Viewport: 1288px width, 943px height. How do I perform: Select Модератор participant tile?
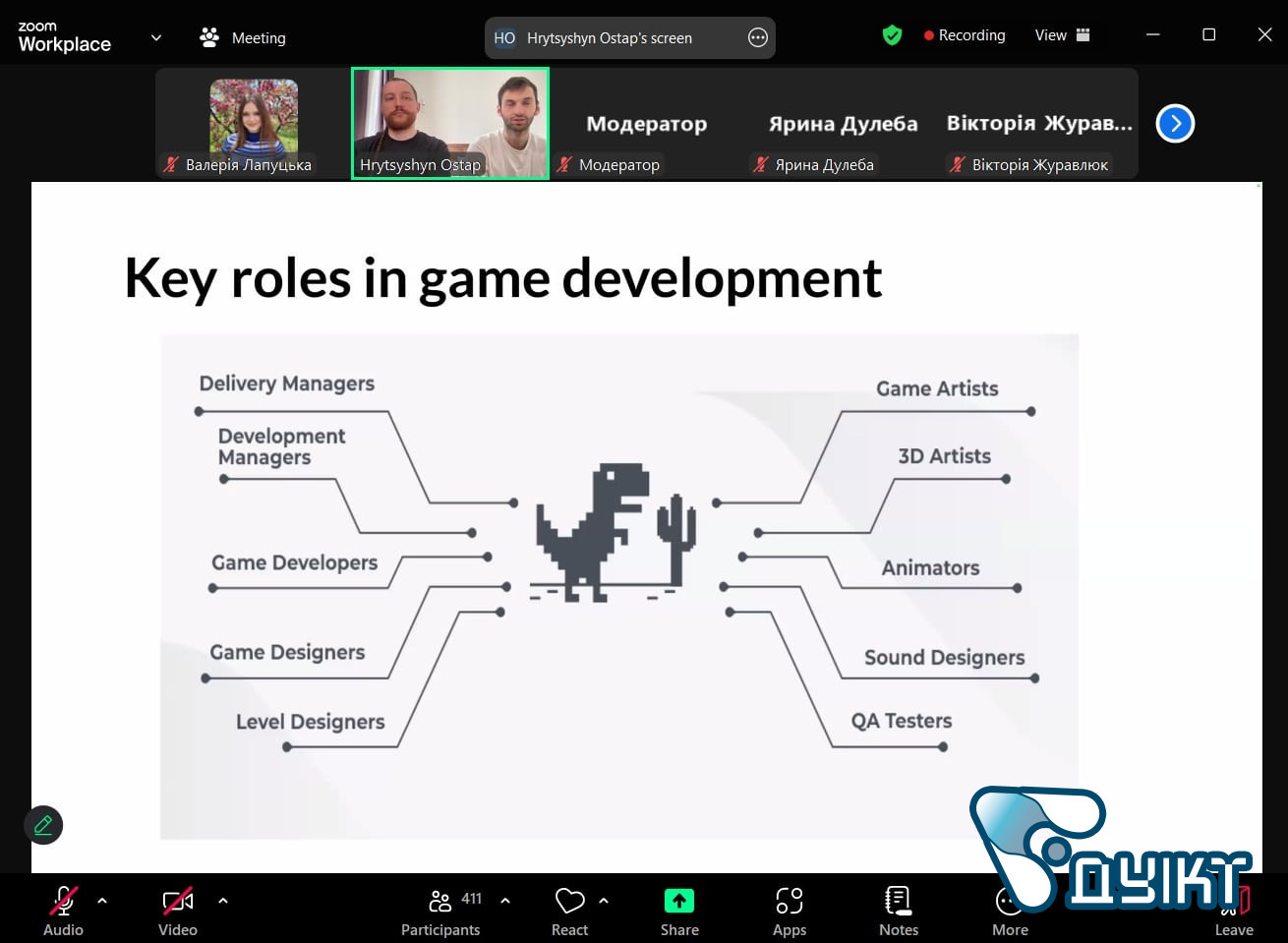point(647,124)
